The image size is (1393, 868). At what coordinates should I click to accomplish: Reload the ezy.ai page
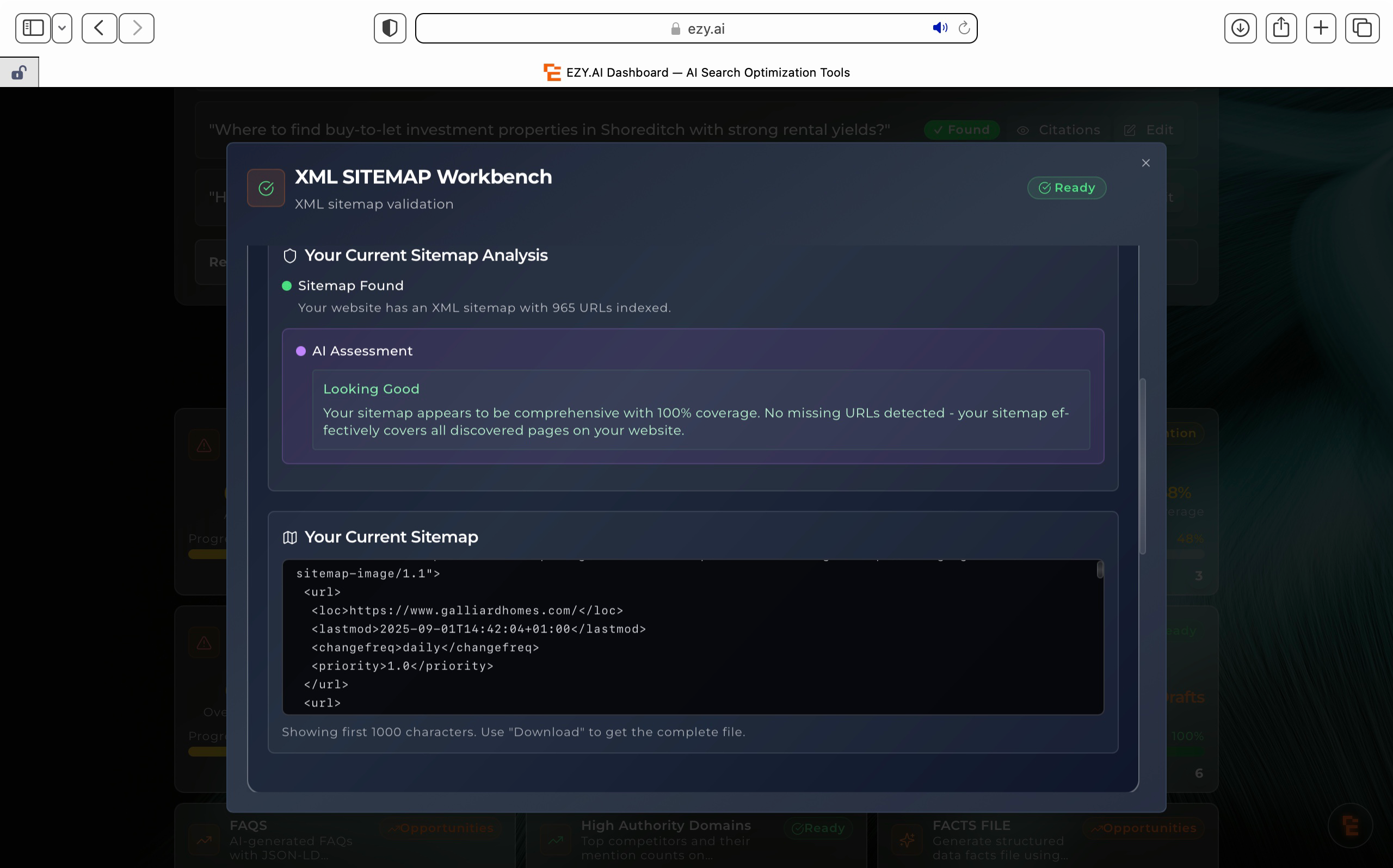click(x=964, y=28)
